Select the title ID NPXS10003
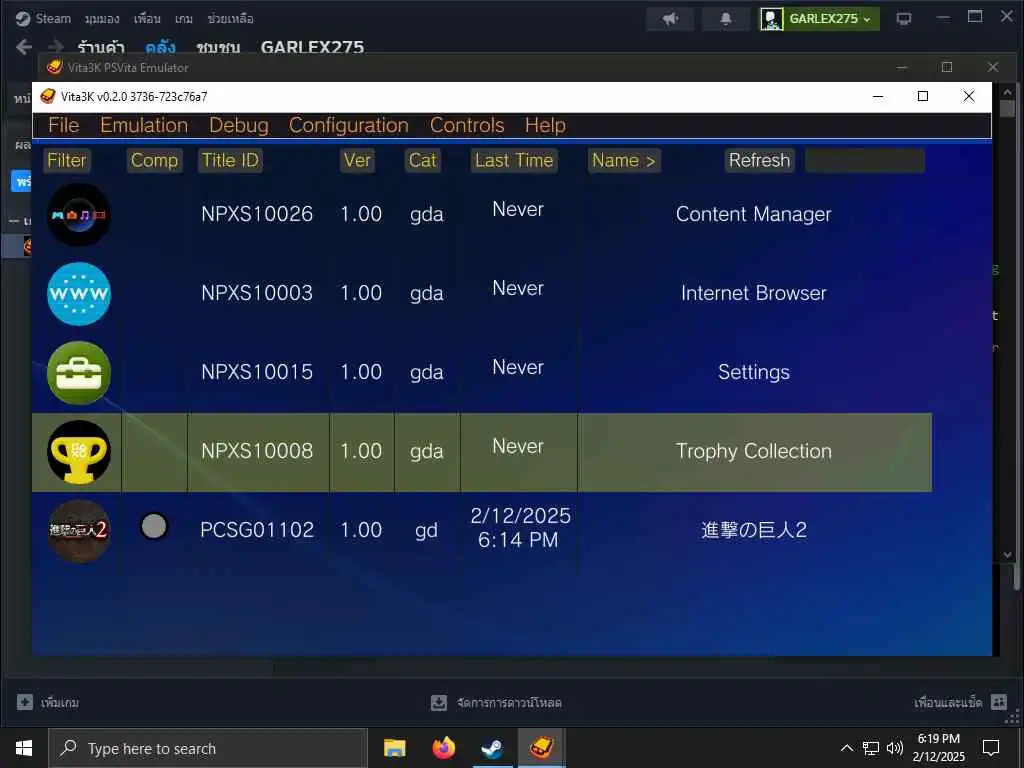The height and width of the screenshot is (768, 1024). click(x=257, y=293)
